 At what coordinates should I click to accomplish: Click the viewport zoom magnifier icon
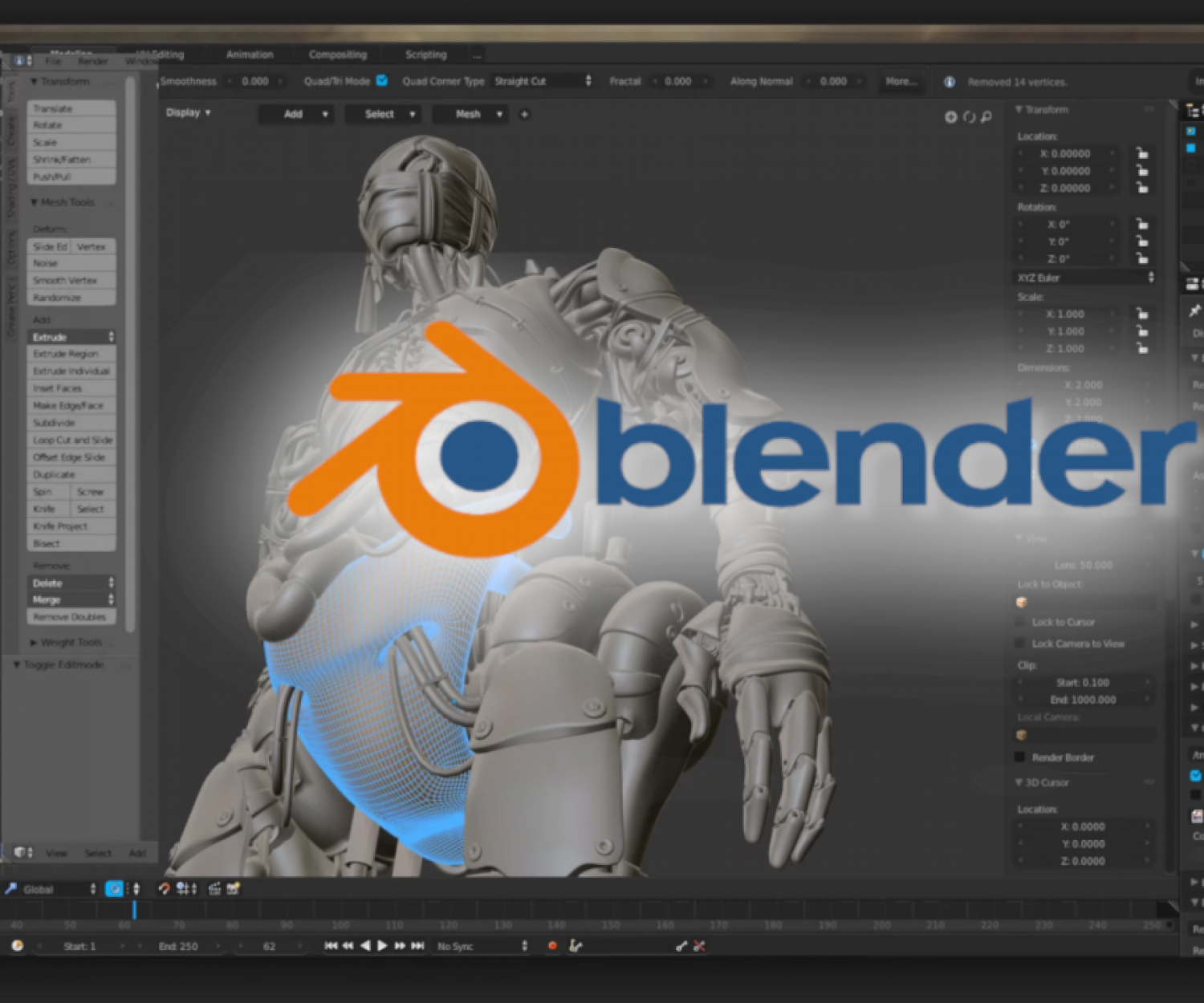[986, 117]
